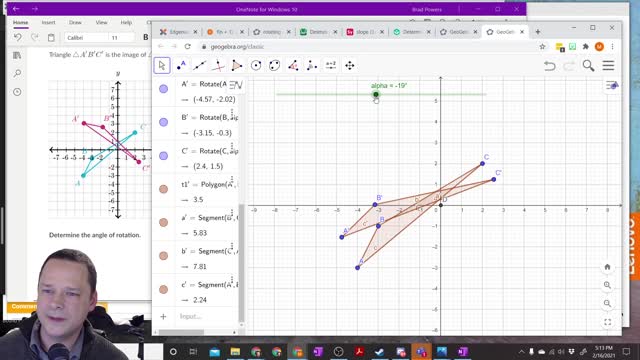Screen dimensions: 640x360
Task: Open the Chrome three-dot menu
Action: [612, 47]
